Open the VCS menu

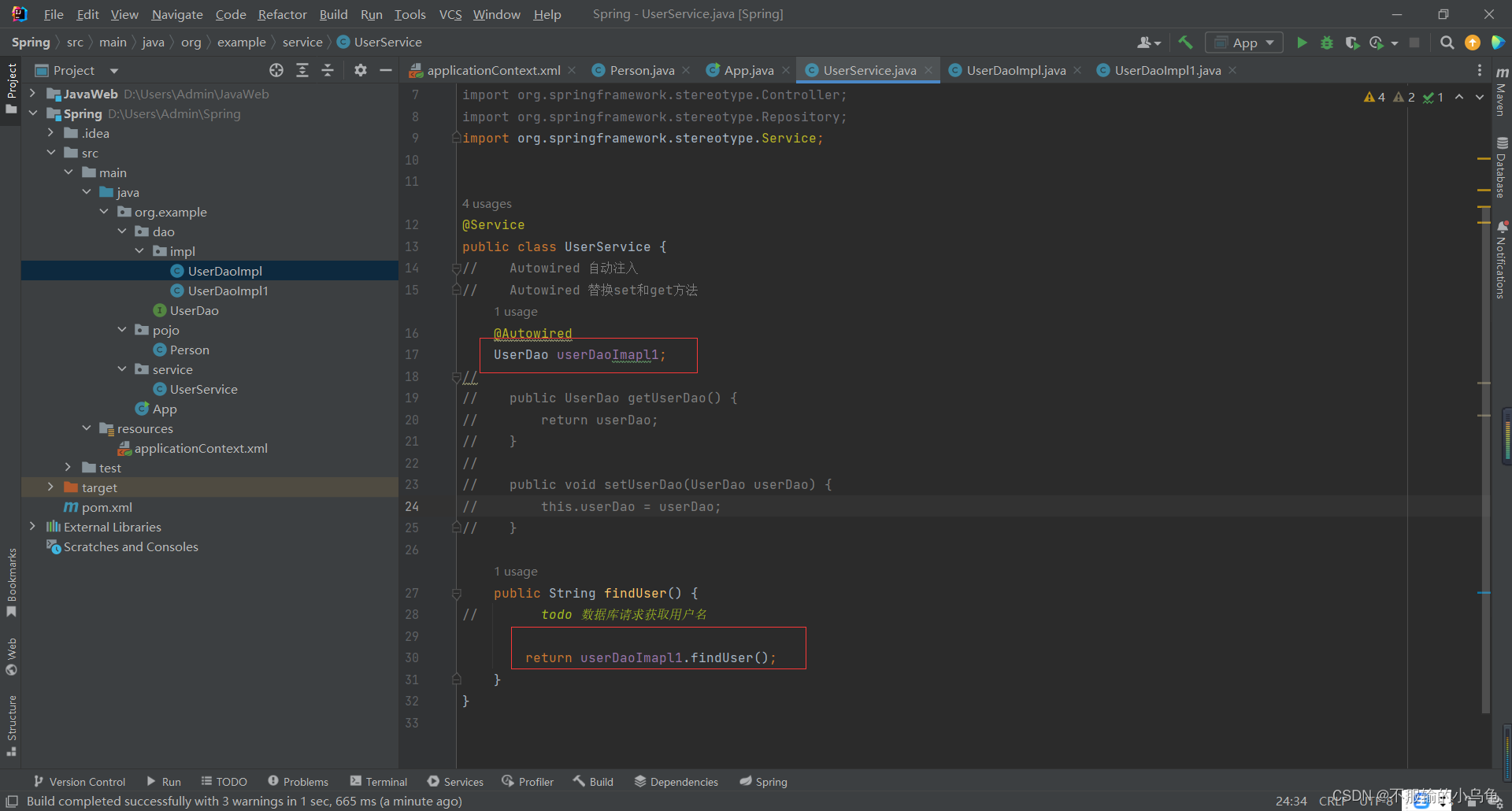pos(450,14)
